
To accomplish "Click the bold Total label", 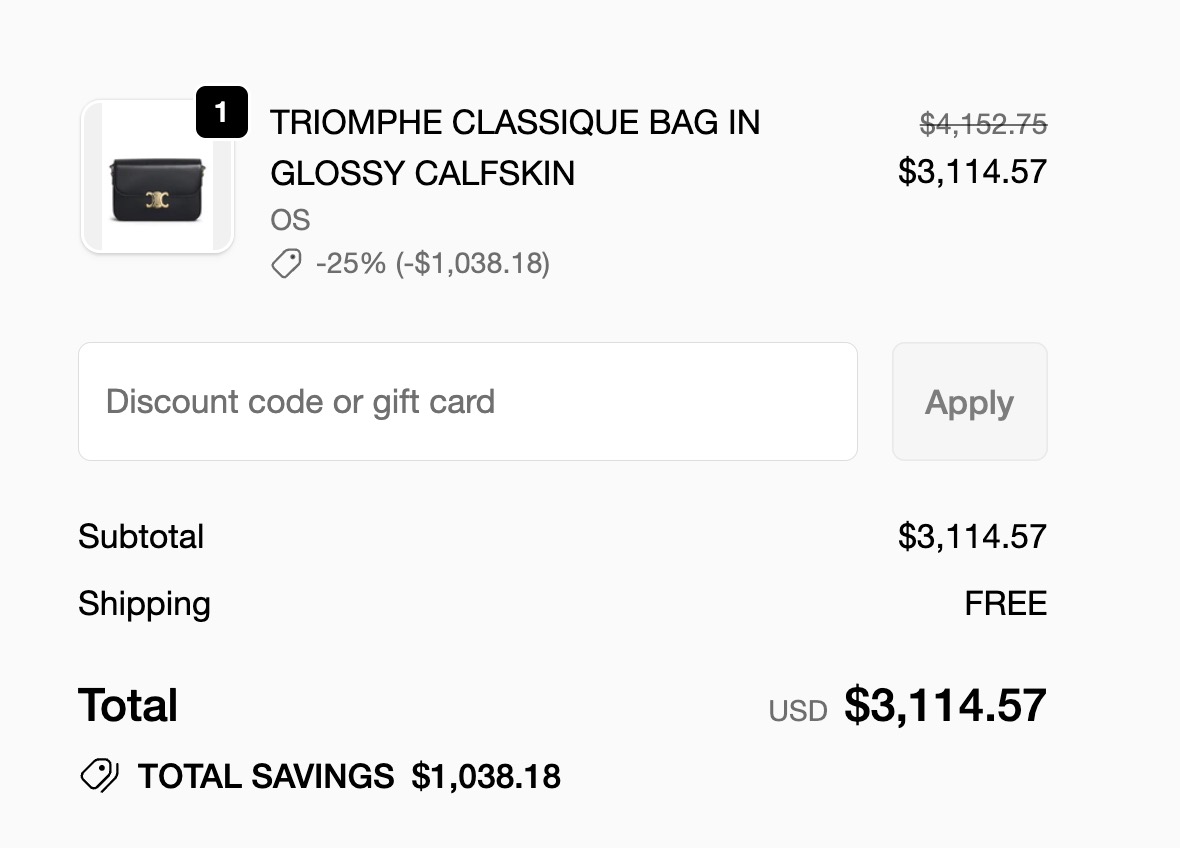I will [x=128, y=706].
